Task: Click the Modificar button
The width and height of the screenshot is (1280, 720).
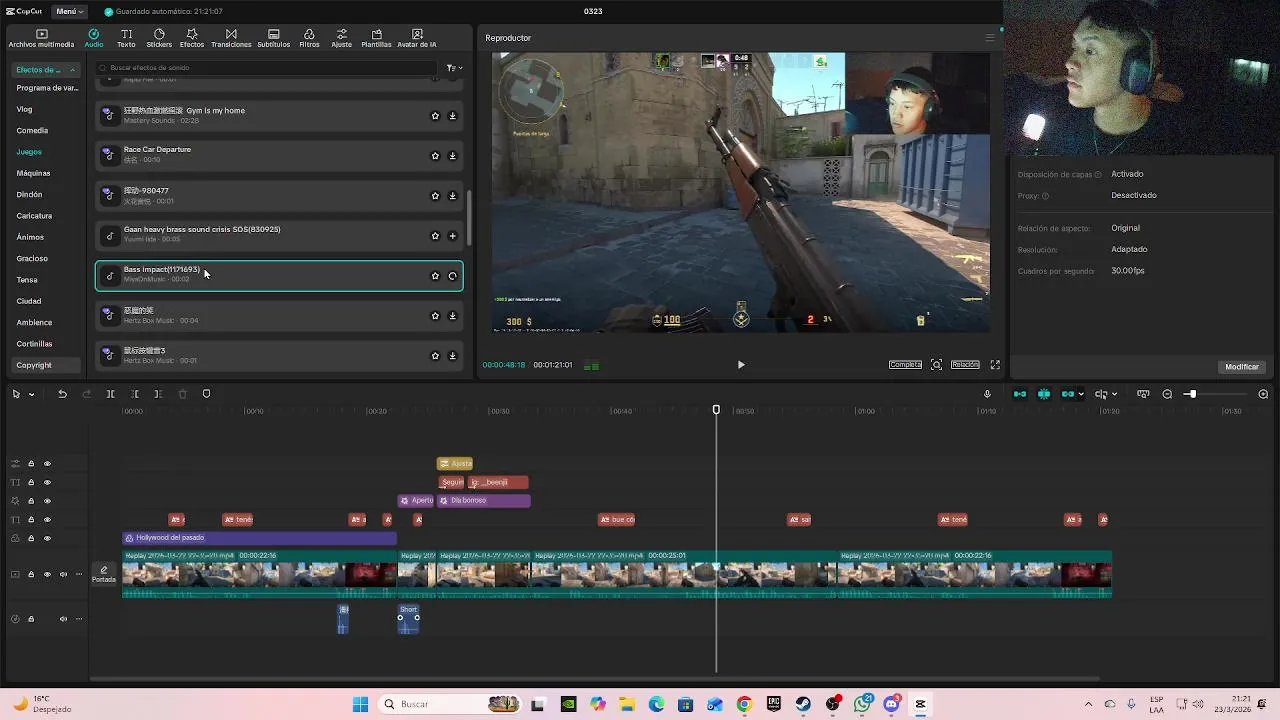Action: 1242,367
